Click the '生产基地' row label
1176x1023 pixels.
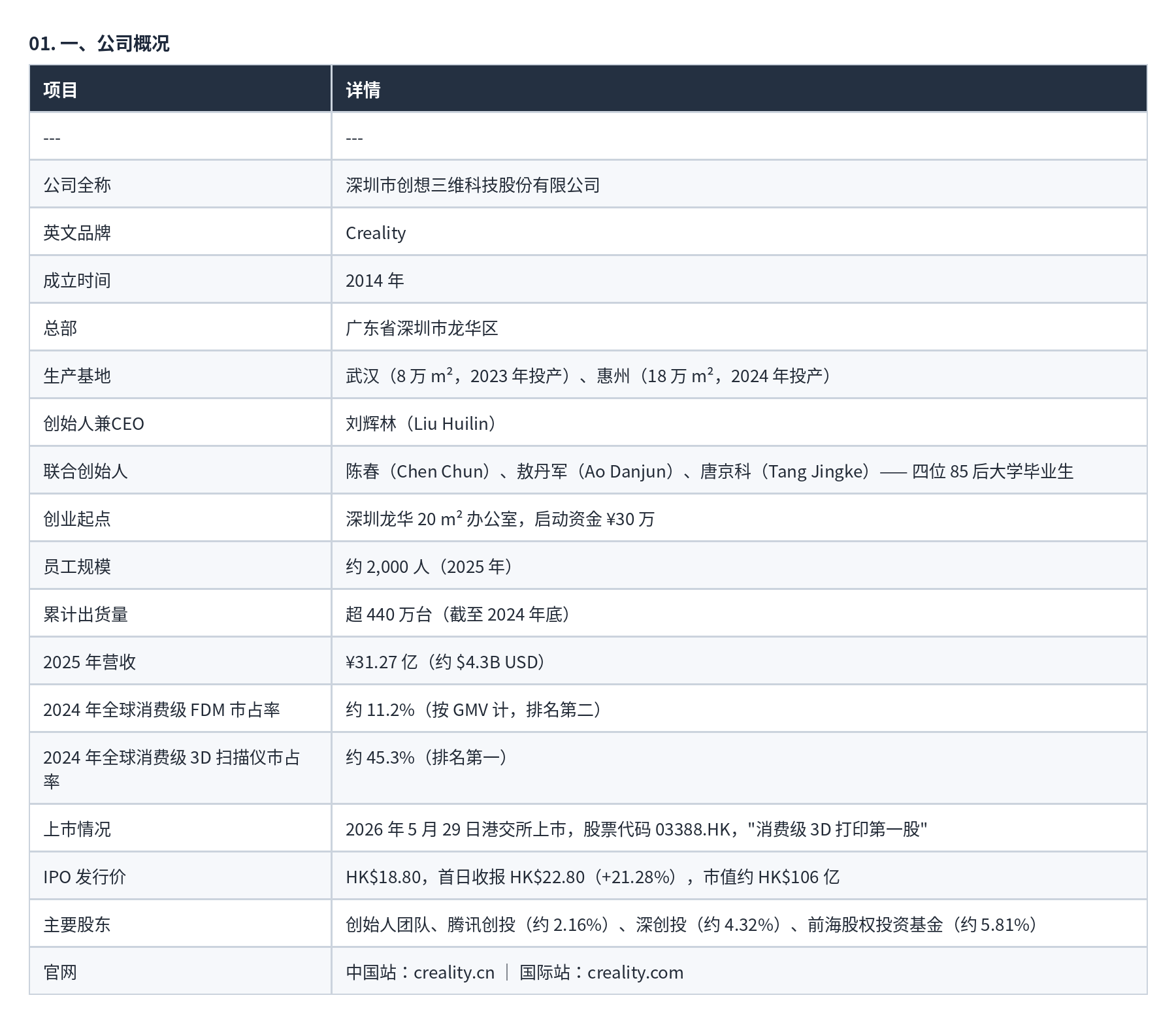click(180, 375)
